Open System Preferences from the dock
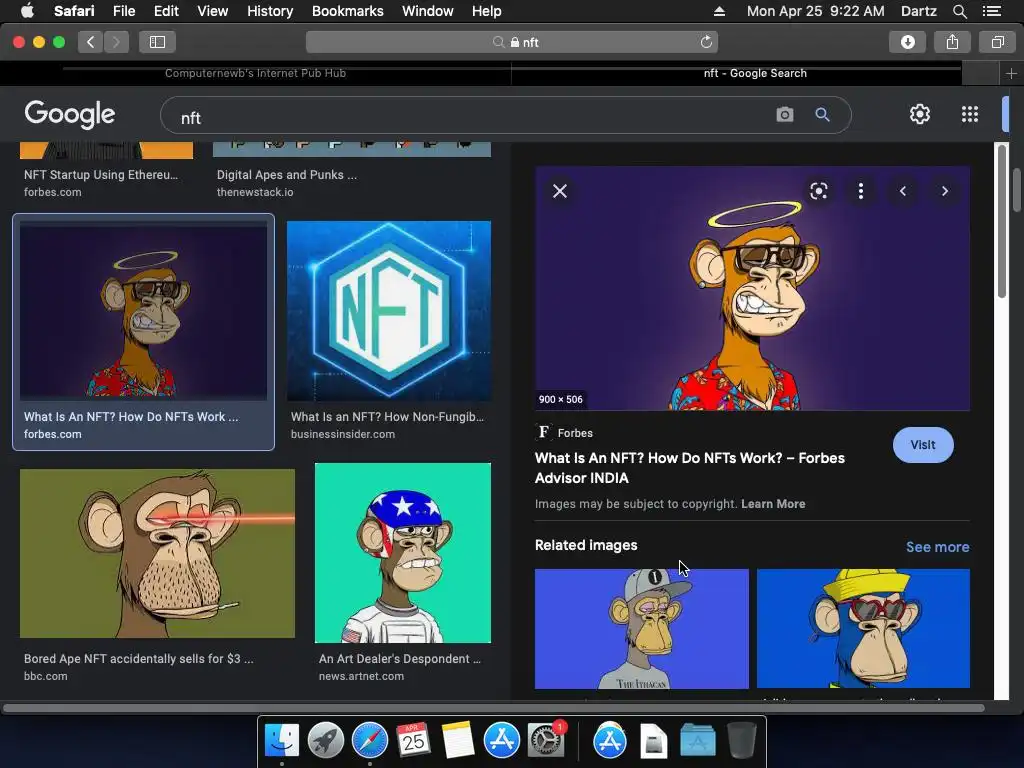Screen dimensions: 1024x768 click(x=546, y=741)
